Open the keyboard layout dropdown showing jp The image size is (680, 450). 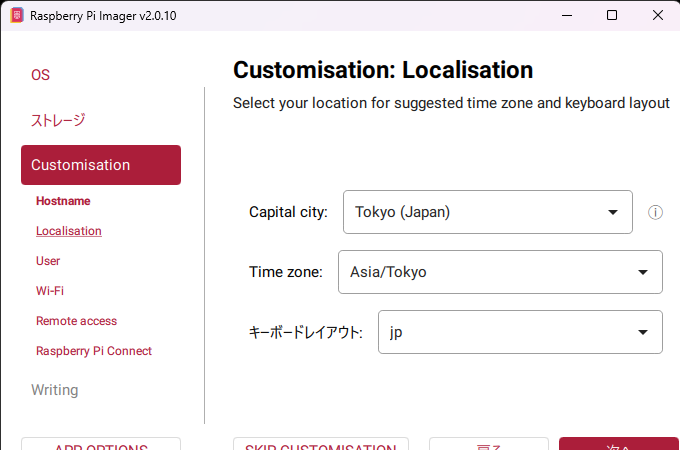coord(520,332)
